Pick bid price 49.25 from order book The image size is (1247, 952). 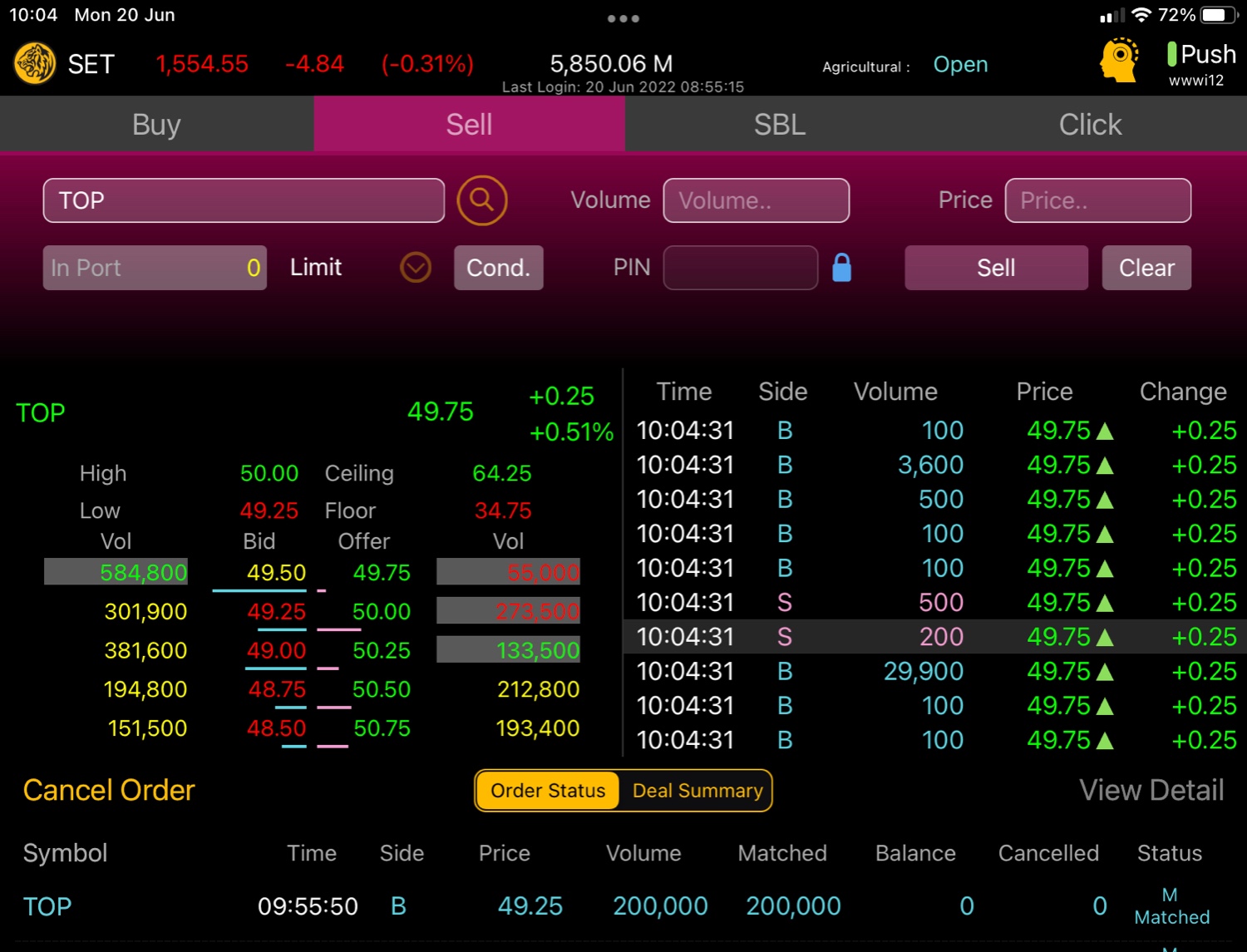[276, 612]
